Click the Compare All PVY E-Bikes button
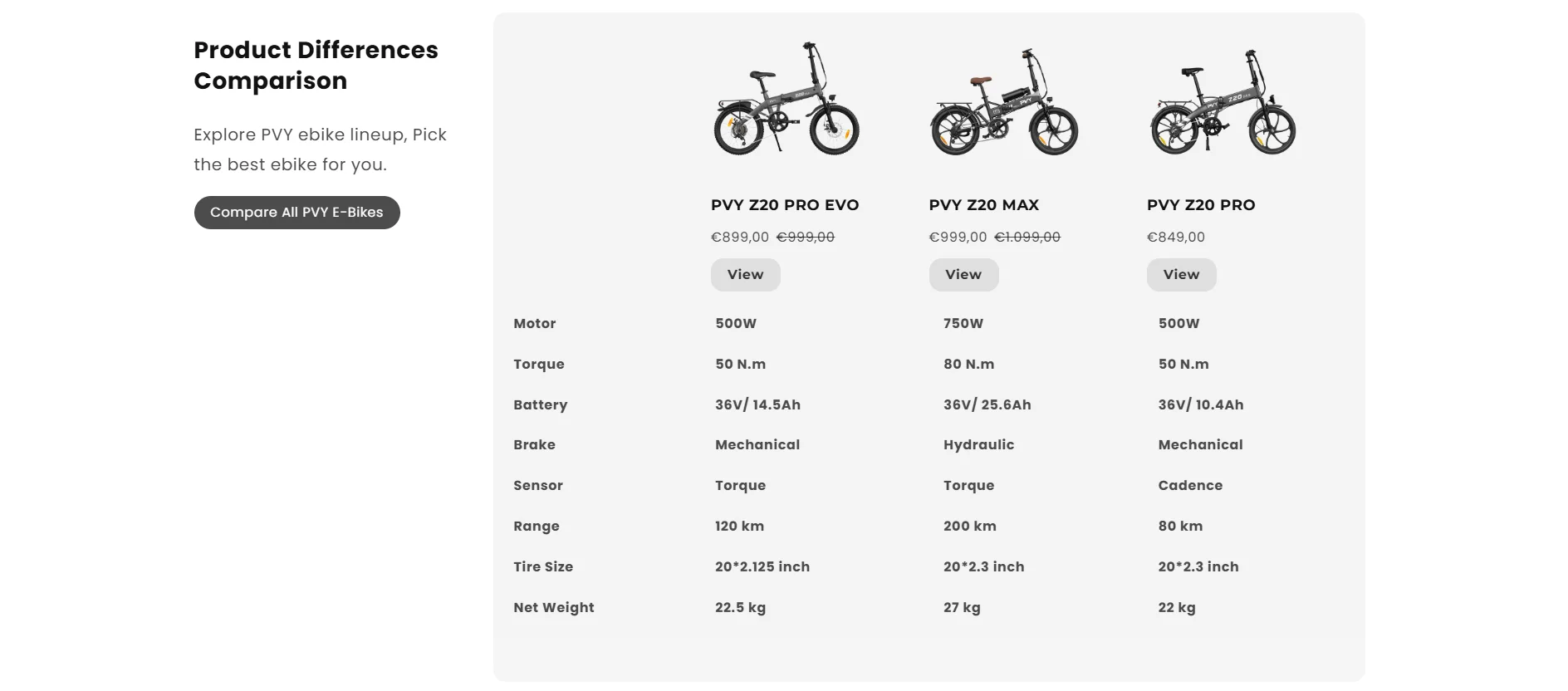Image resolution: width=1568 pixels, height=691 pixels. [x=296, y=213]
